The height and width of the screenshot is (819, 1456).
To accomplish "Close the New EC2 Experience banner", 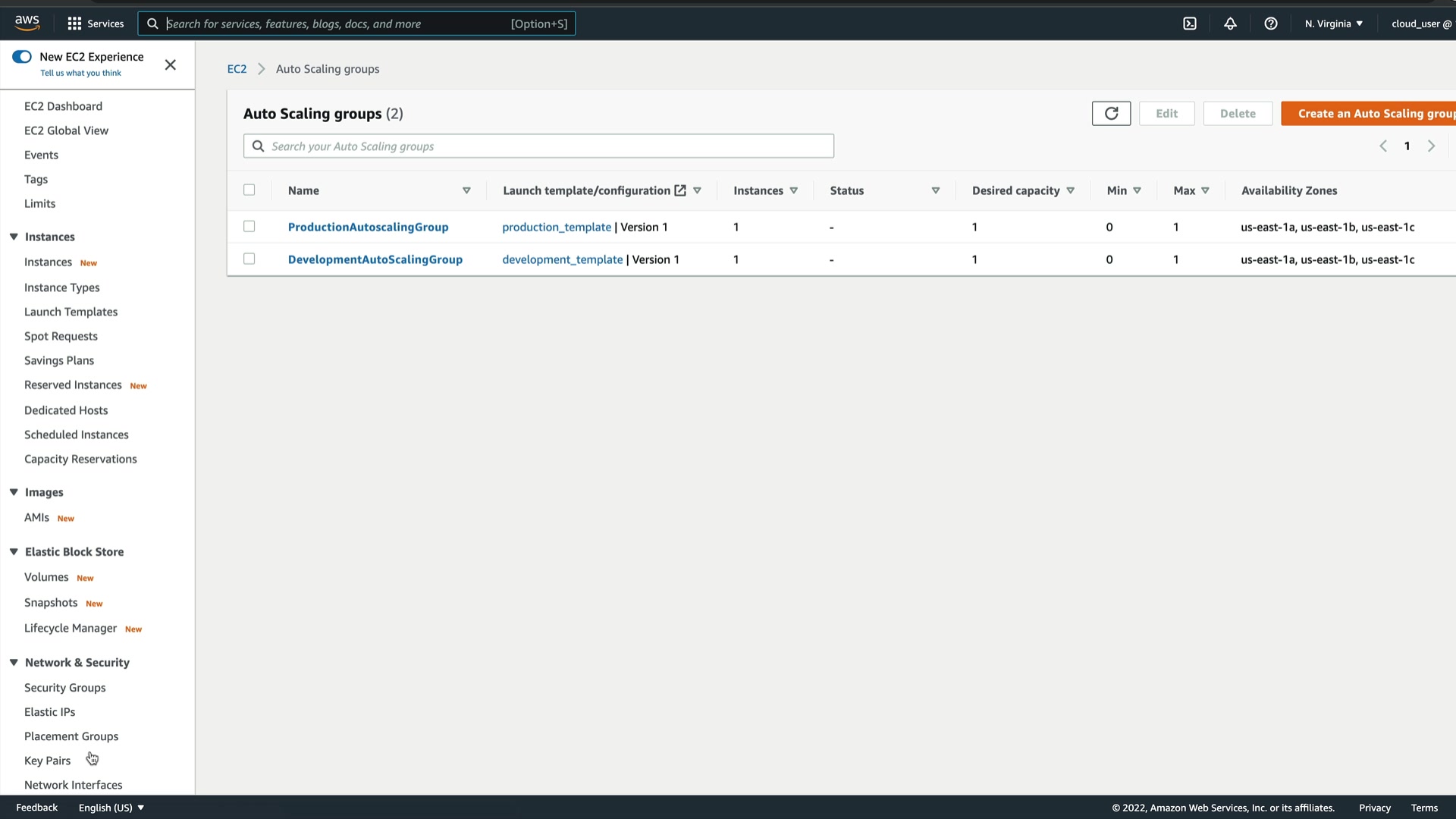I will [171, 65].
